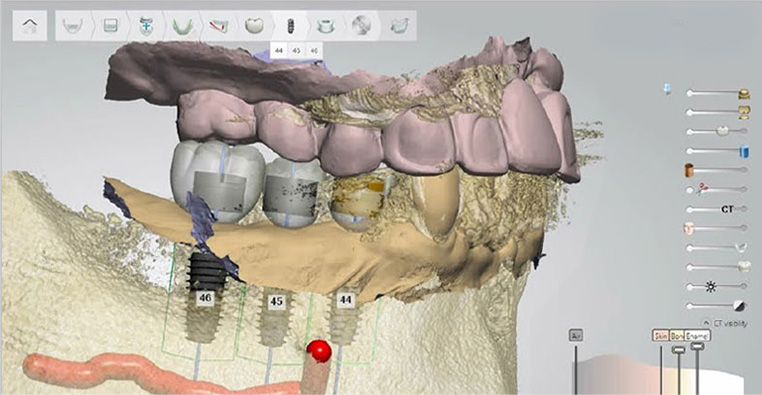Click the Enamel threshold label
This screenshot has height=395, width=762.
tap(697, 335)
